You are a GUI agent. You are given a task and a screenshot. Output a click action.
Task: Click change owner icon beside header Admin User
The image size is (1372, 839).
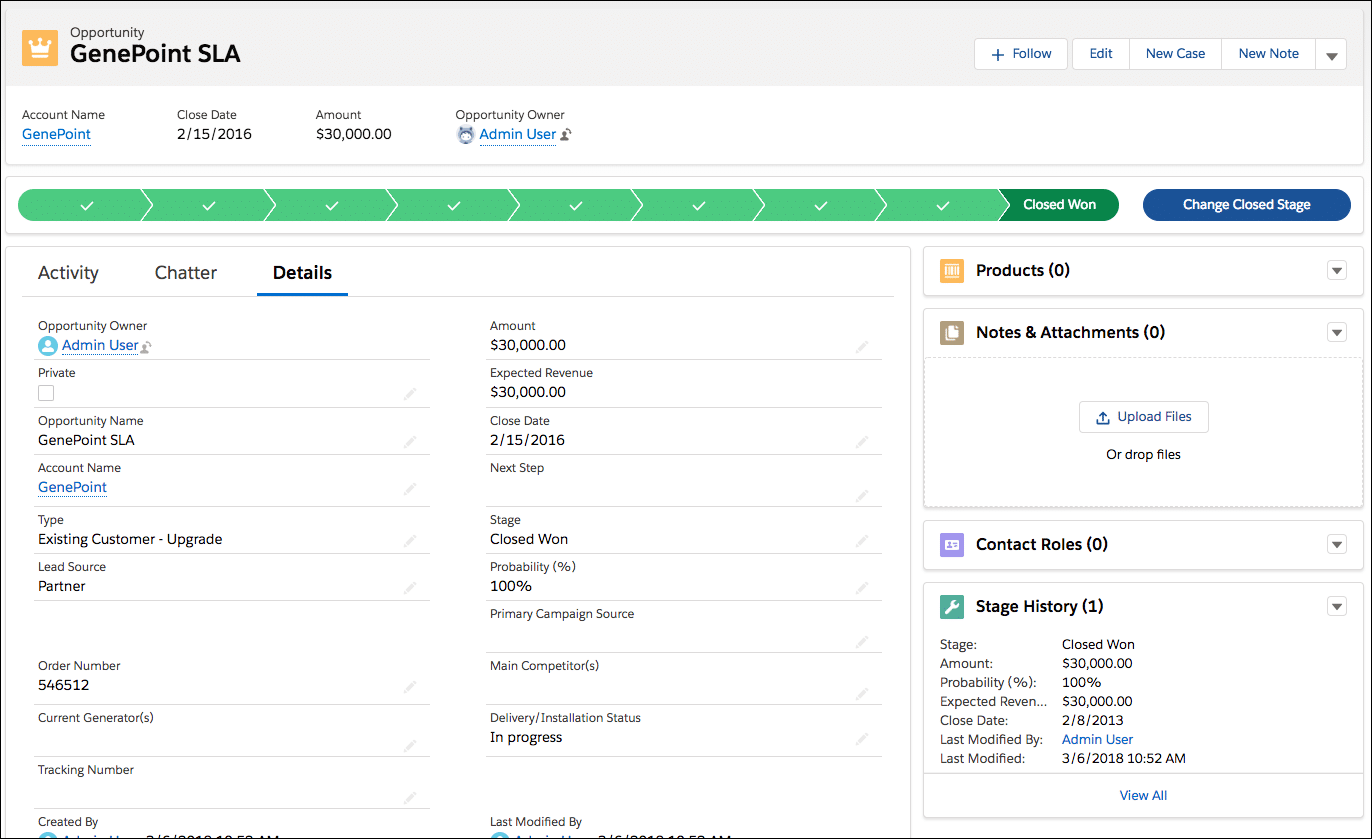pyautogui.click(x=566, y=135)
